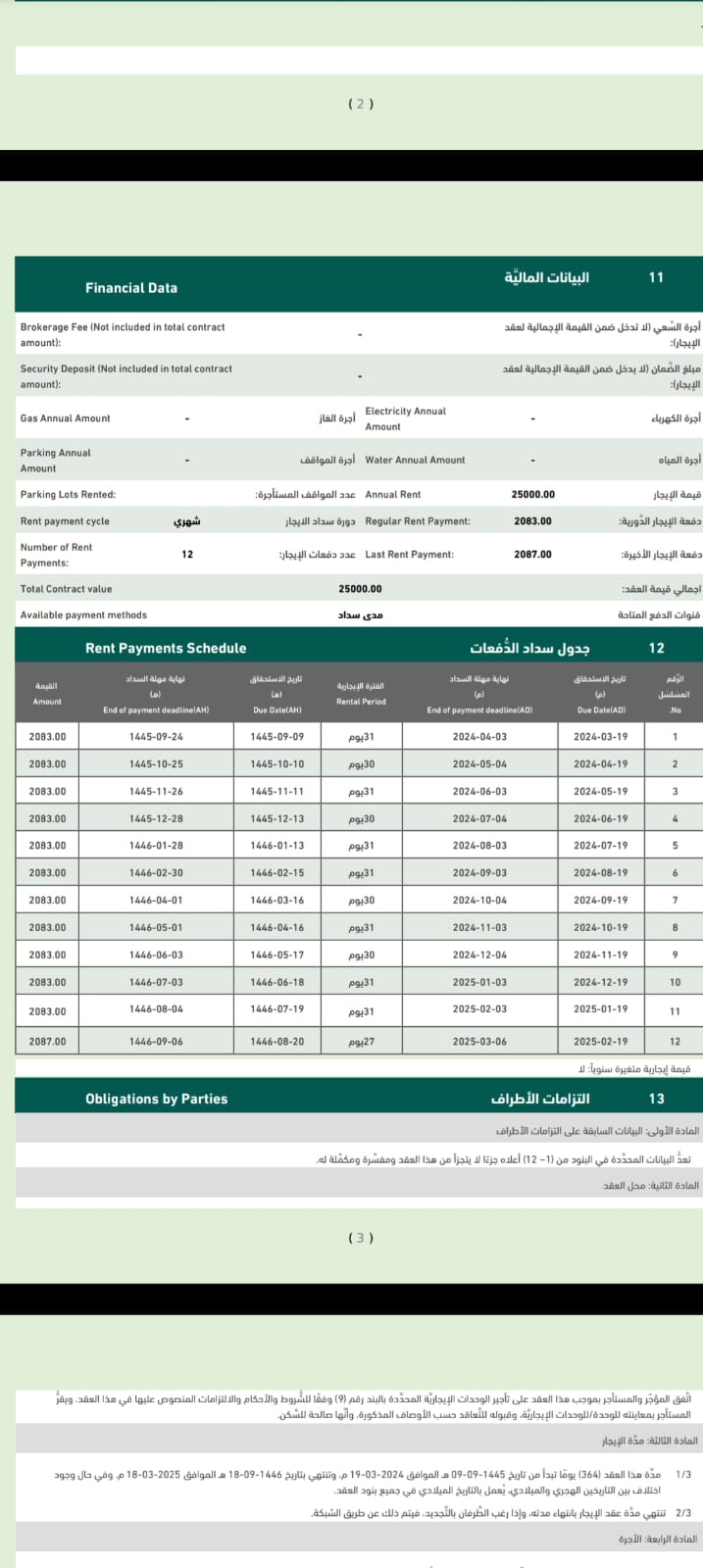
Task: Click section number 12 in schedule header
Action: click(656, 648)
